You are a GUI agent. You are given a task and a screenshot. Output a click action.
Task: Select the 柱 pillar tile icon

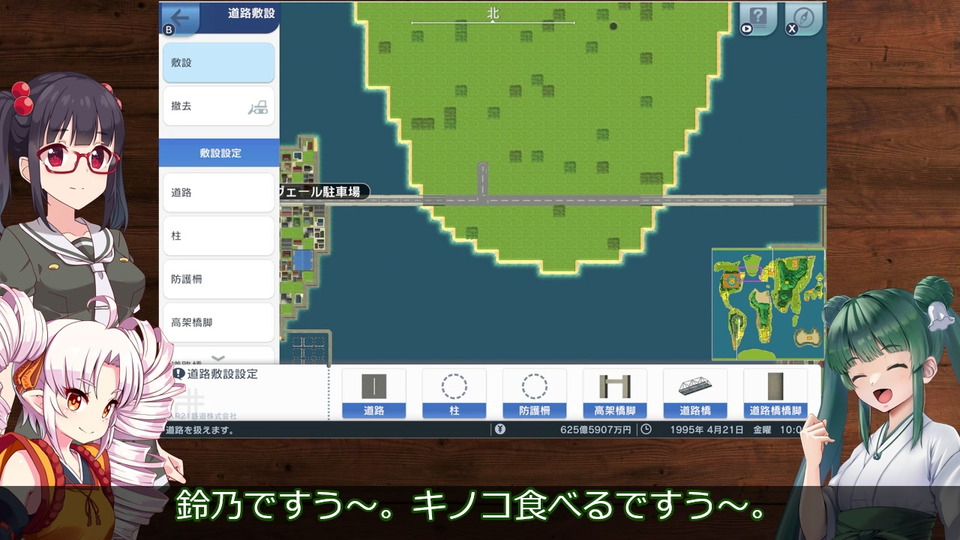coord(454,394)
